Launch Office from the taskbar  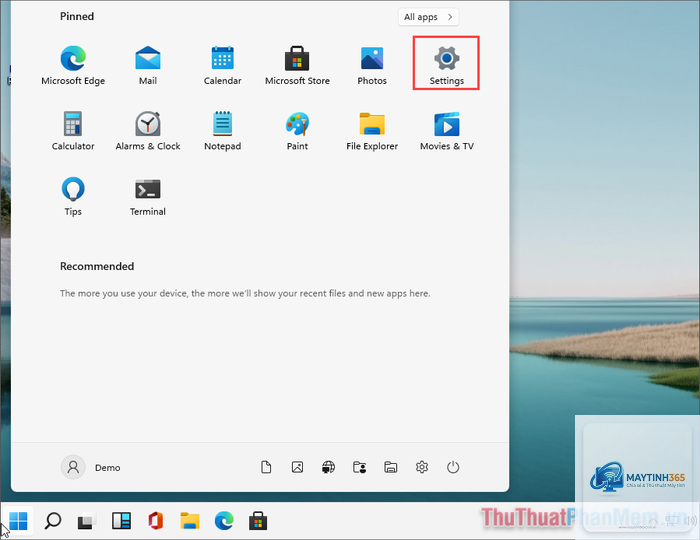click(155, 521)
